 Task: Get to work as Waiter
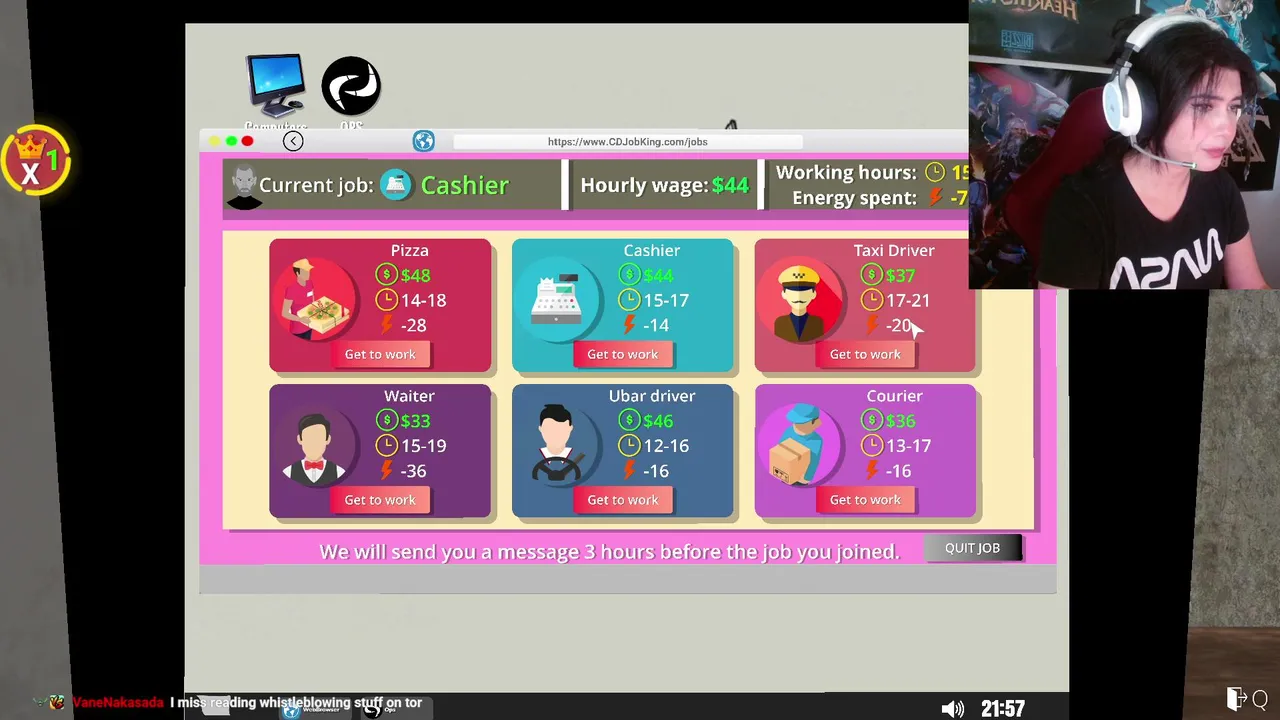[380, 500]
